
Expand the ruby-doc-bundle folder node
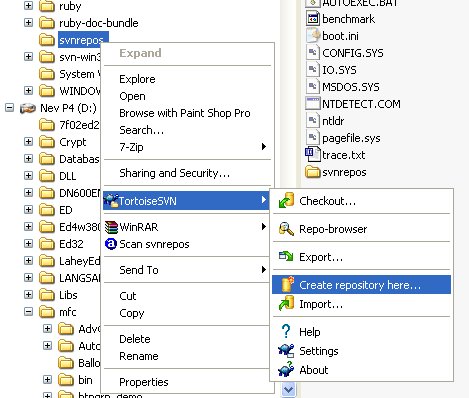click(28, 23)
